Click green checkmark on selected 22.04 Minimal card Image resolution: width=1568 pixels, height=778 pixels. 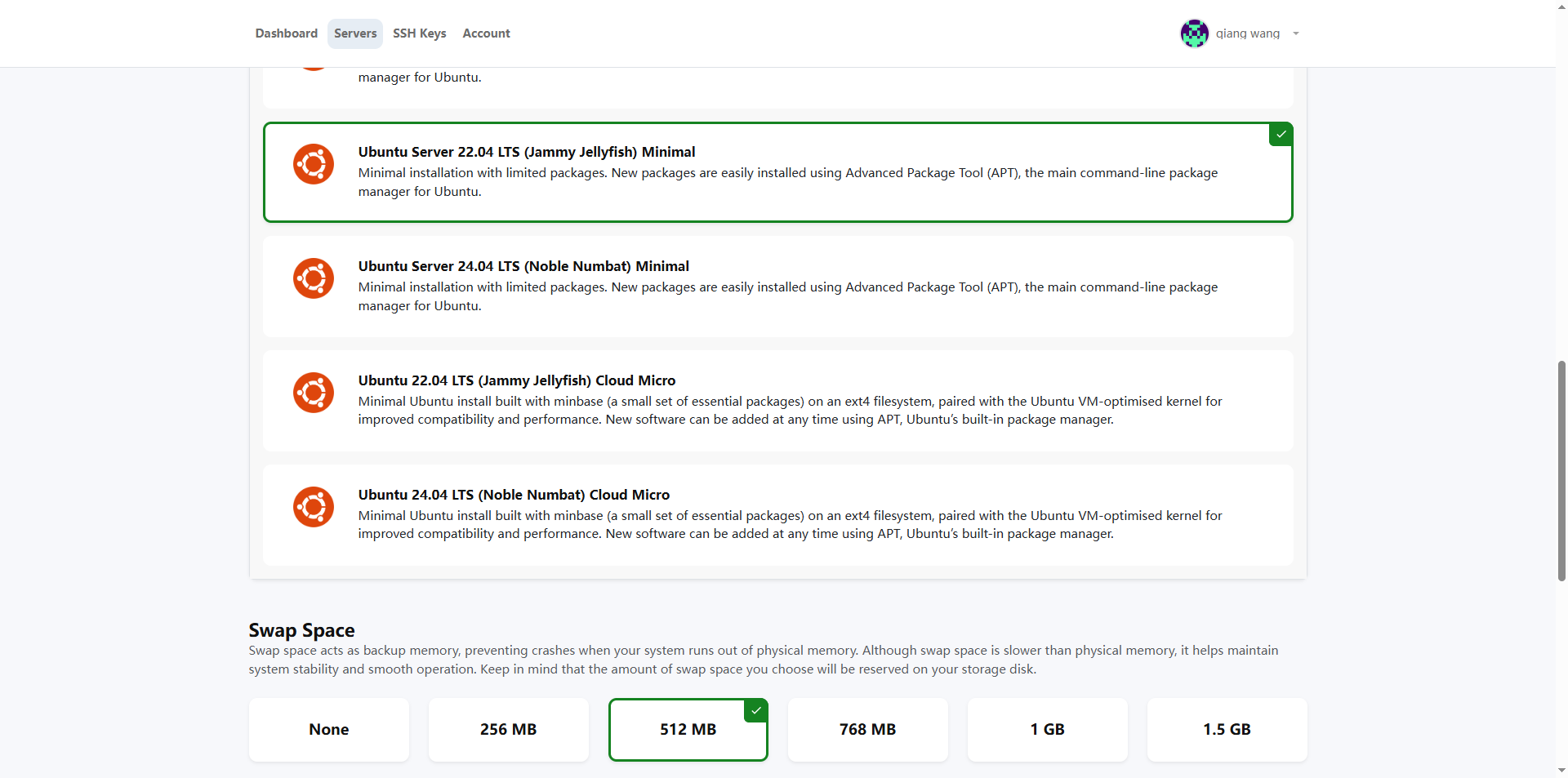pos(1281,135)
